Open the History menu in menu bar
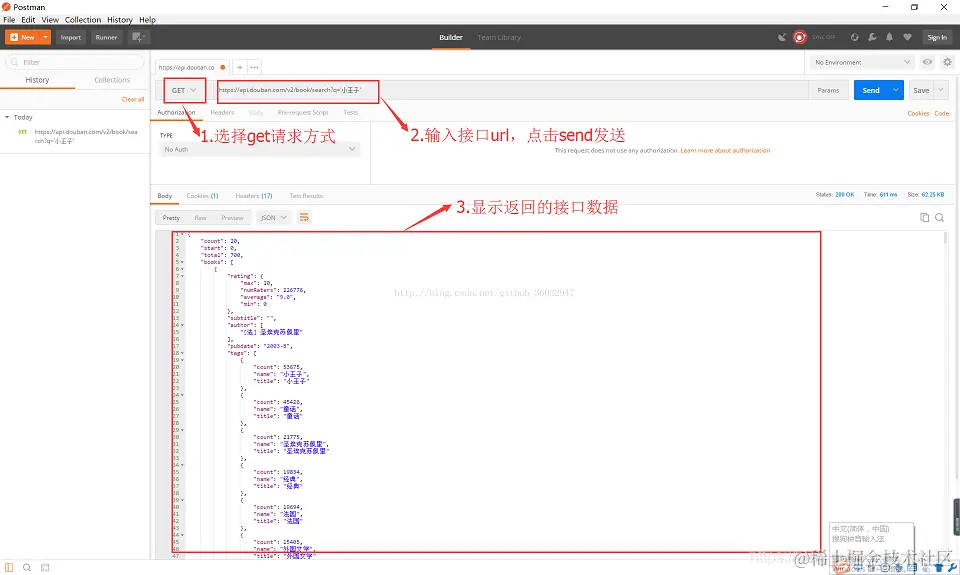The height and width of the screenshot is (575, 960). 119,20
